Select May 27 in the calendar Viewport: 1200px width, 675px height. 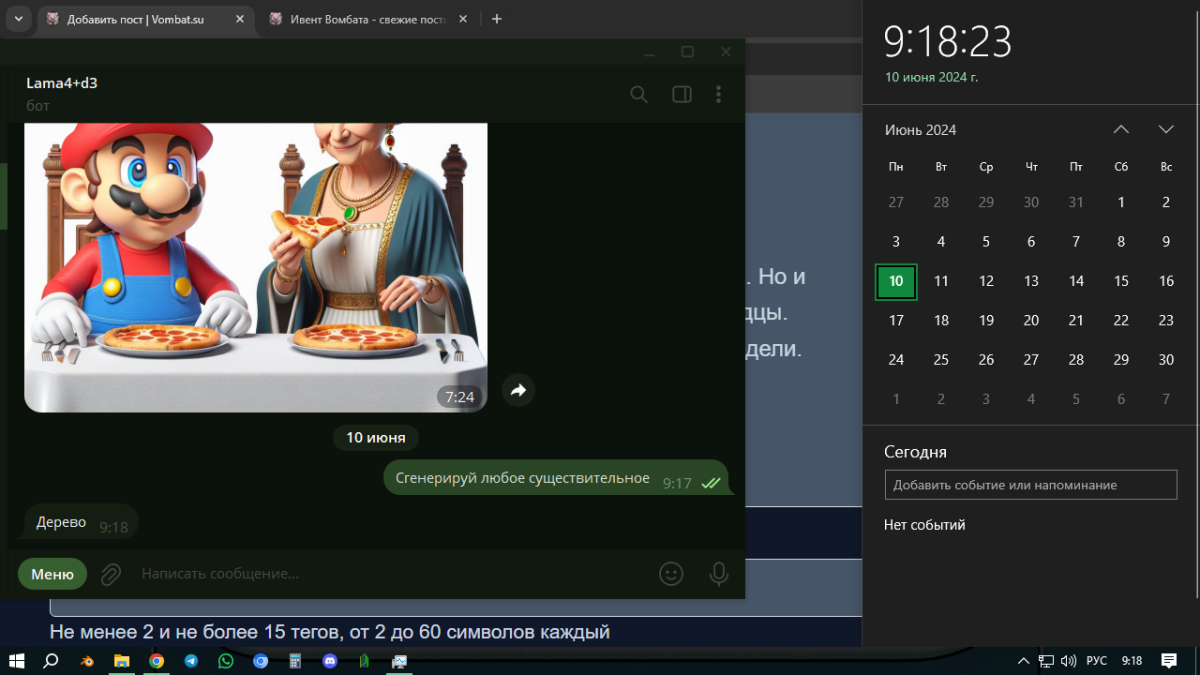[x=896, y=203]
